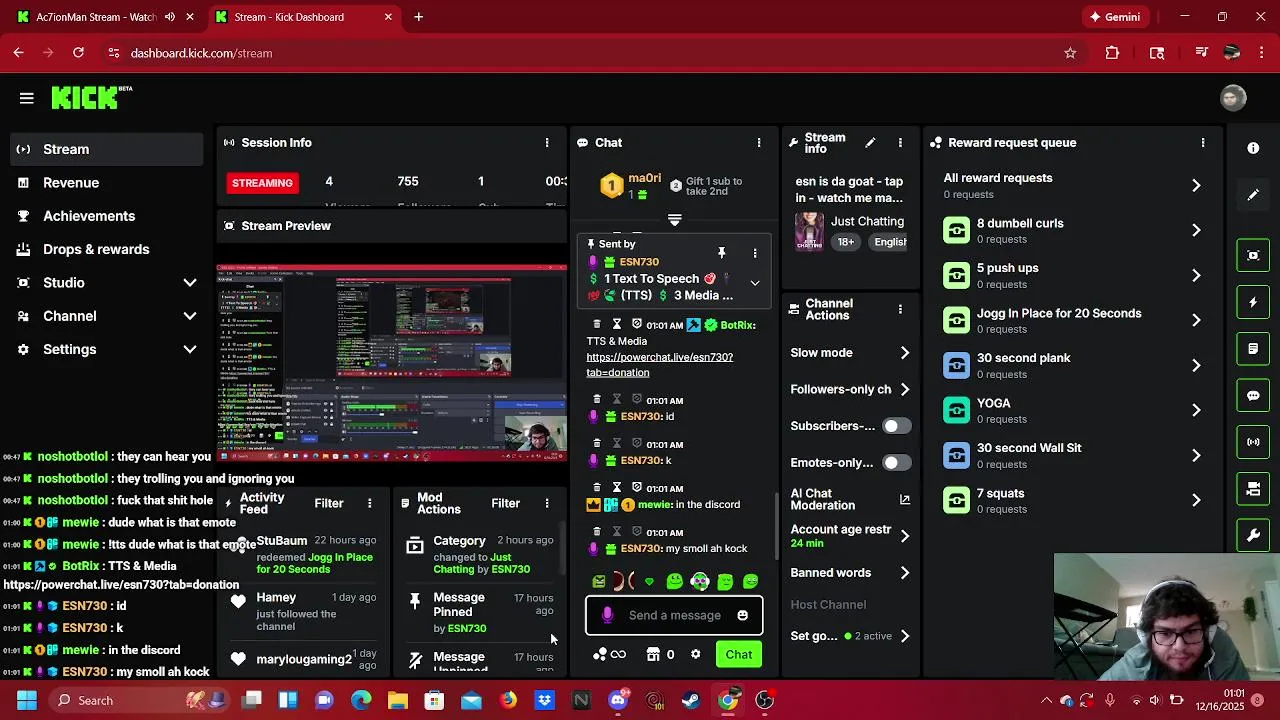
Task: Expand the pinned message chevron
Action: 755,283
